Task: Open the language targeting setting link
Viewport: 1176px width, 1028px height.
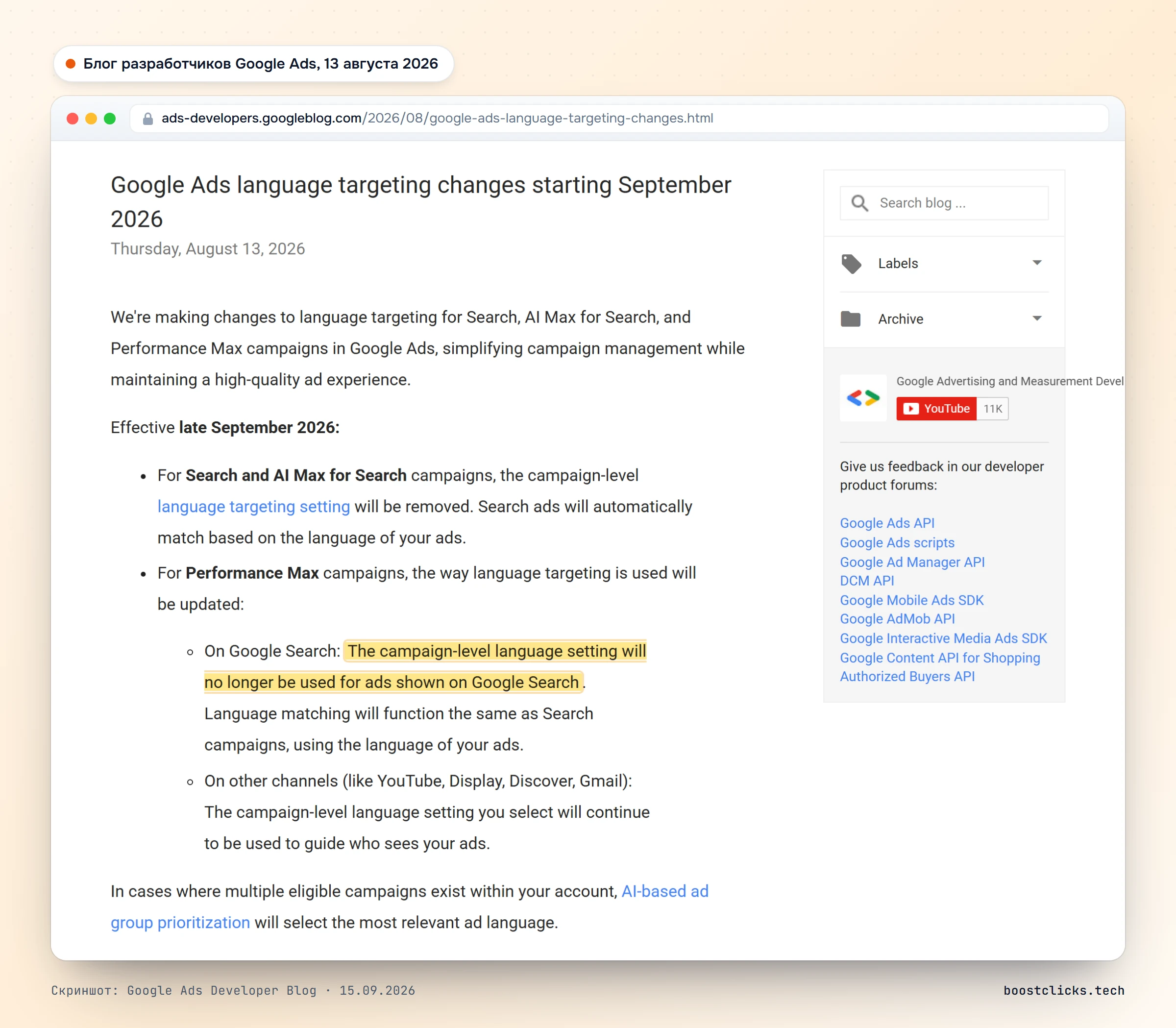Action: (253, 507)
